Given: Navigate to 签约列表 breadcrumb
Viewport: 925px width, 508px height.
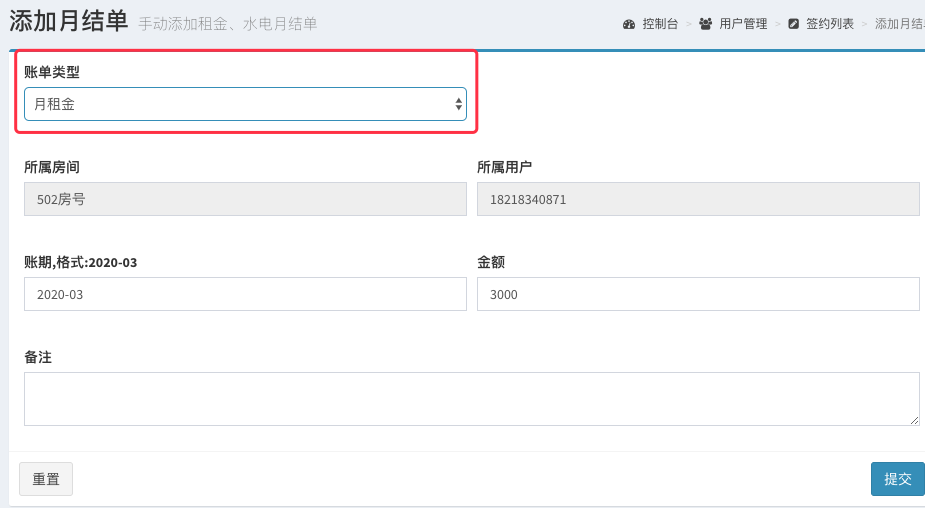Looking at the screenshot, I should 830,24.
